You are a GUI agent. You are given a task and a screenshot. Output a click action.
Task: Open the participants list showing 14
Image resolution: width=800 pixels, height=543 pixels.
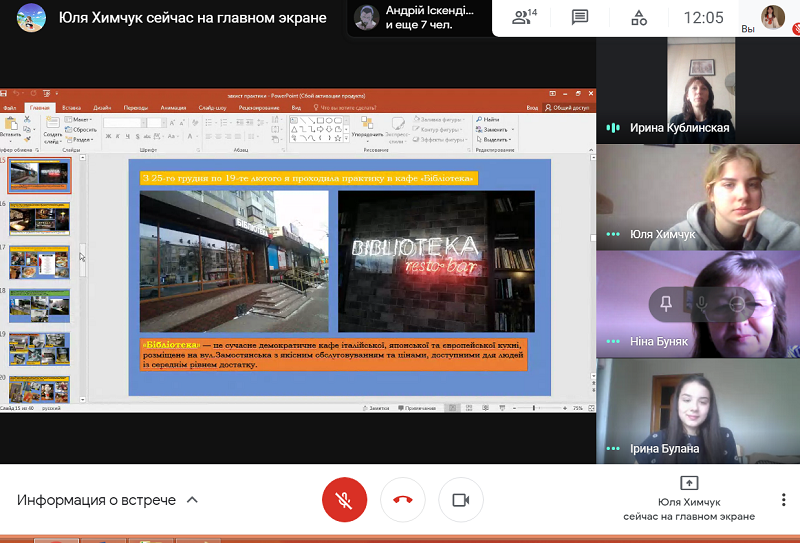coord(524,17)
